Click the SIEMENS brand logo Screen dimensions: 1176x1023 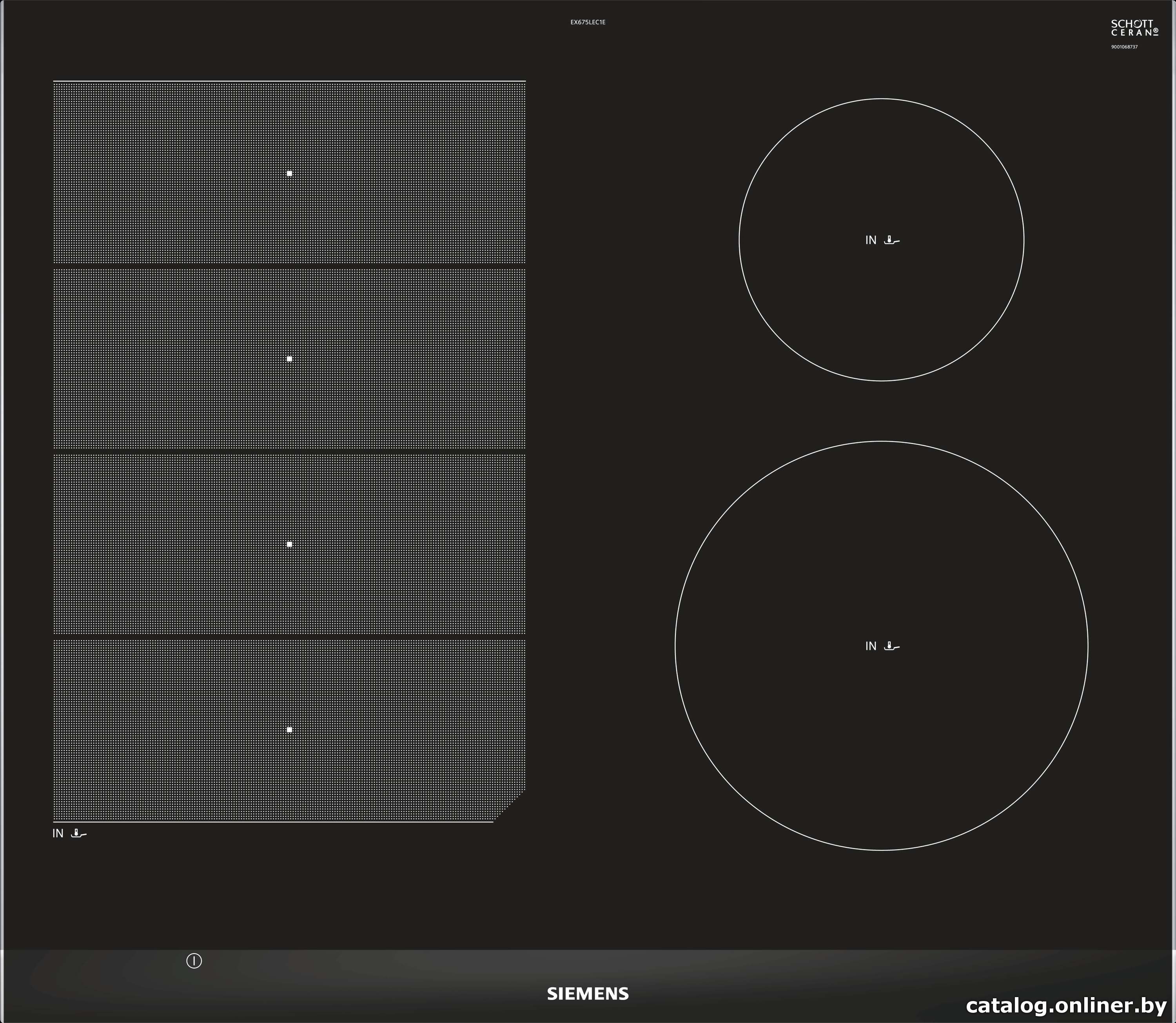pos(588,994)
